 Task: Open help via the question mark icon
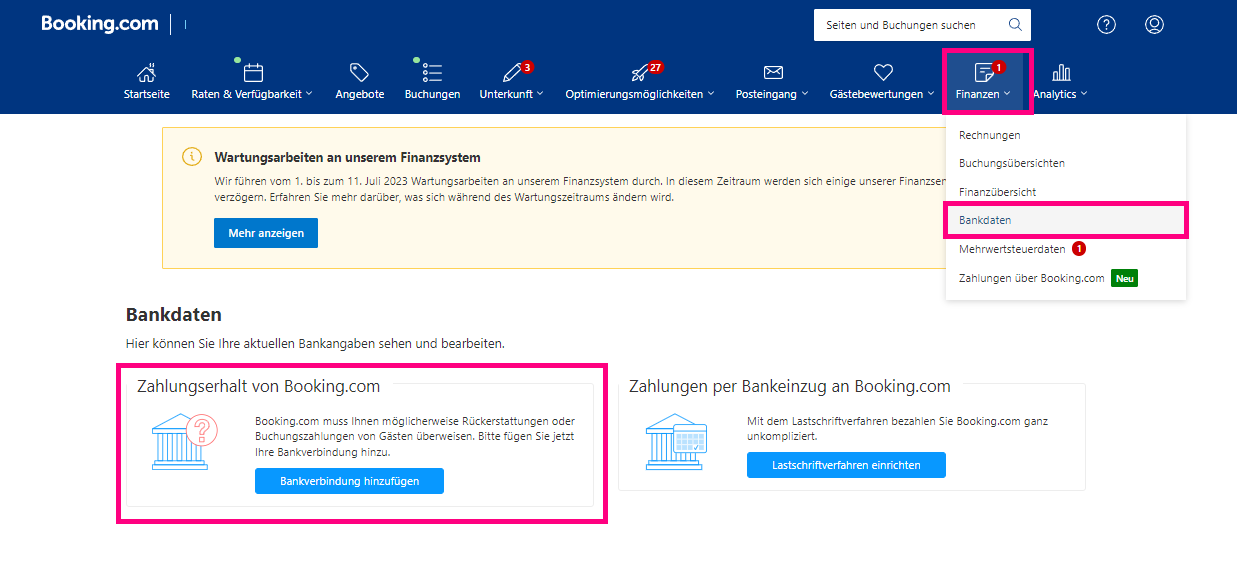click(1106, 25)
